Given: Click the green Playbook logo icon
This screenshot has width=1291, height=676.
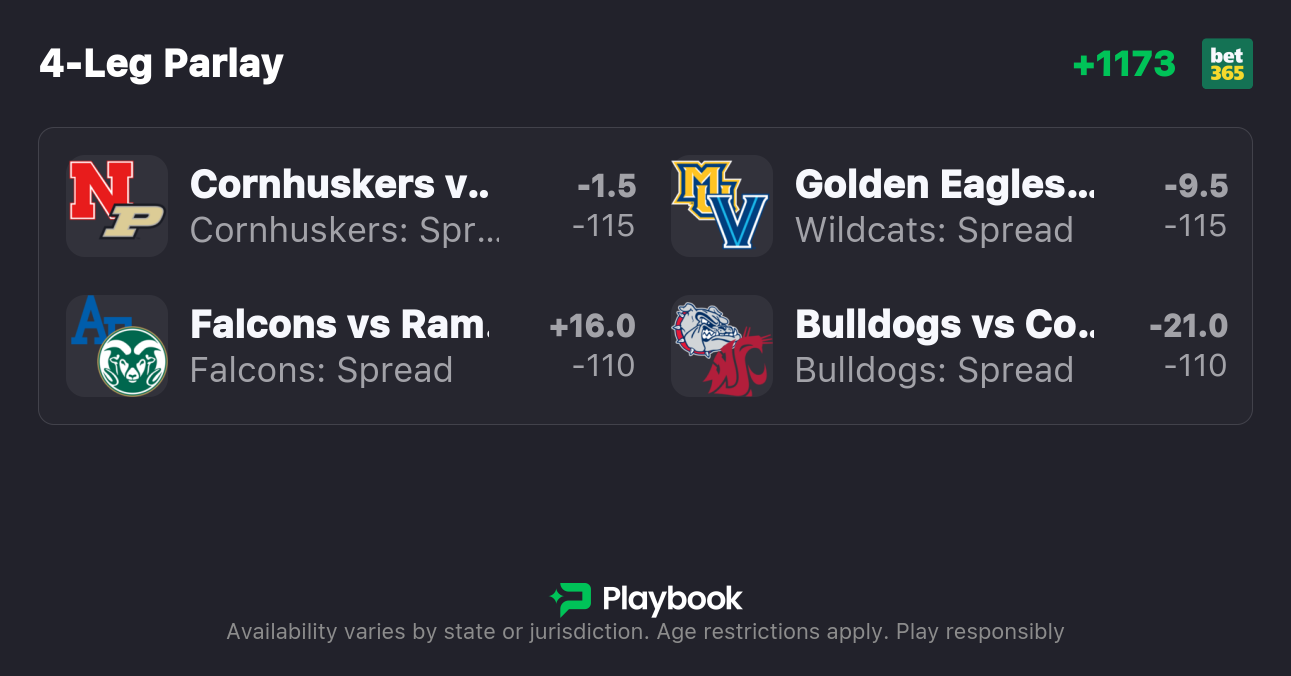Looking at the screenshot, I should [571, 599].
